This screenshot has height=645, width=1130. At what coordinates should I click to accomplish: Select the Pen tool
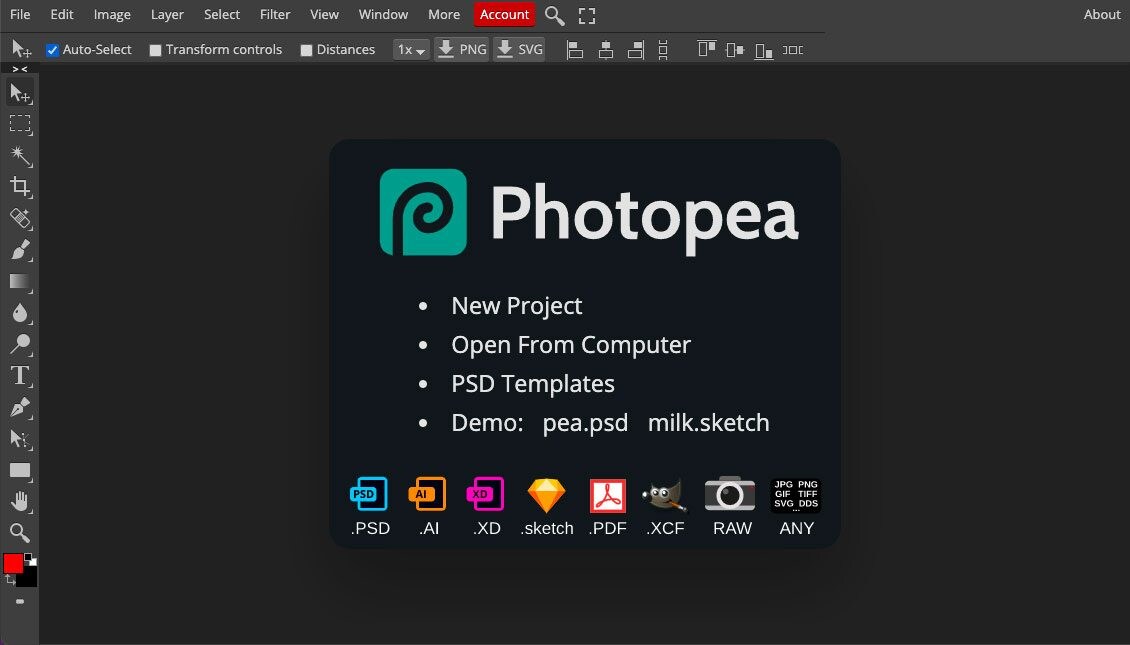coord(19,407)
